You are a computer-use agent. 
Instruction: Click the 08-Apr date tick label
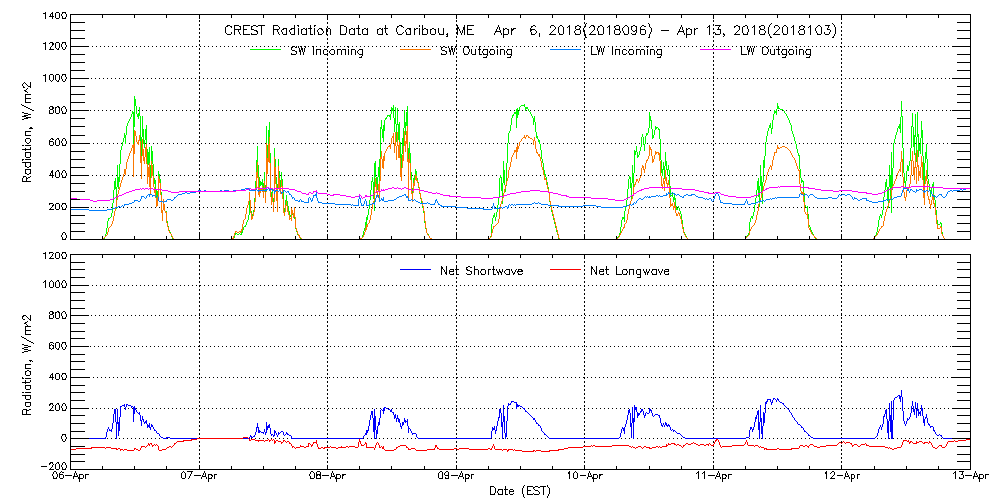click(328, 478)
